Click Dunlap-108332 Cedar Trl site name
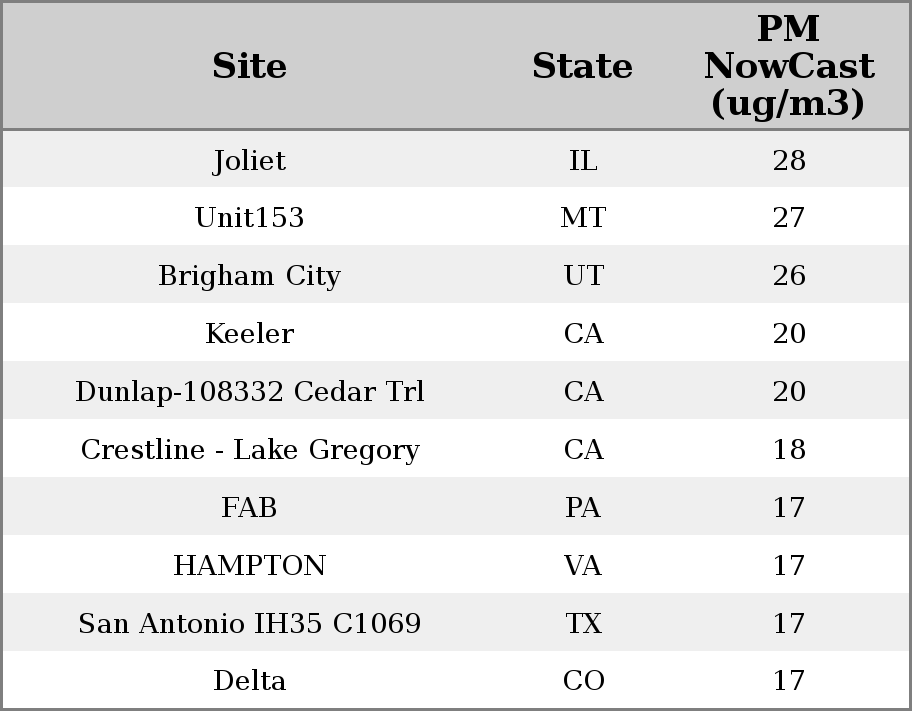The image size is (912, 711). 250,392
